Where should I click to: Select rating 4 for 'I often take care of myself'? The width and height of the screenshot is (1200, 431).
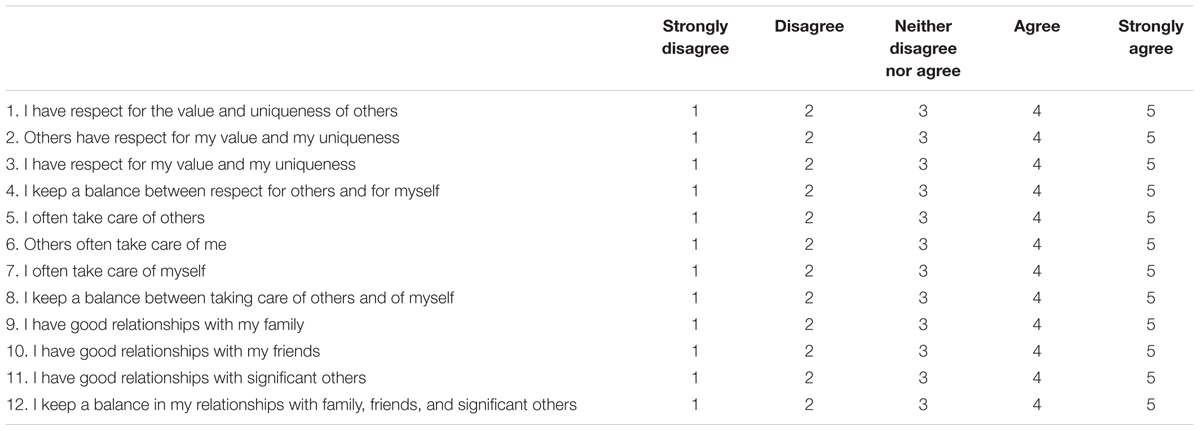point(1037,271)
